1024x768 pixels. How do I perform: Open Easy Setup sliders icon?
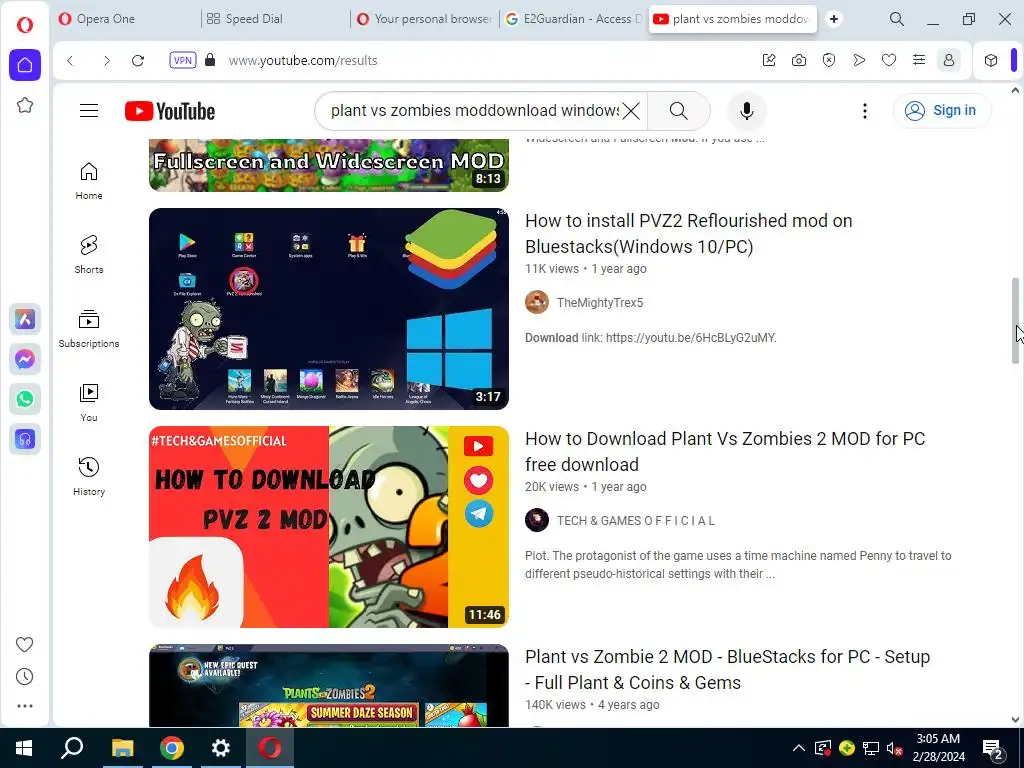[x=919, y=61]
